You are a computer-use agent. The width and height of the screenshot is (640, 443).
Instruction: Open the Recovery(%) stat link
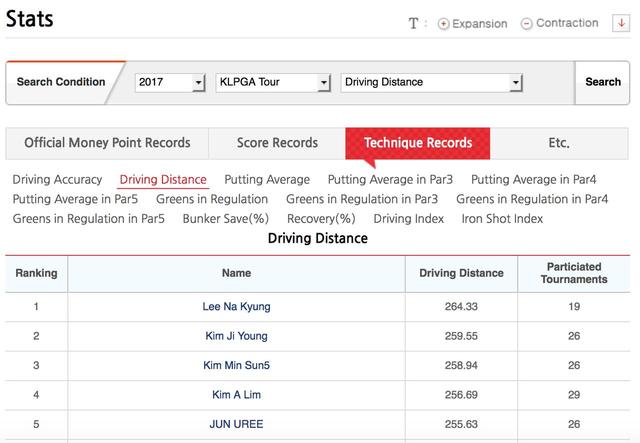coord(321,219)
